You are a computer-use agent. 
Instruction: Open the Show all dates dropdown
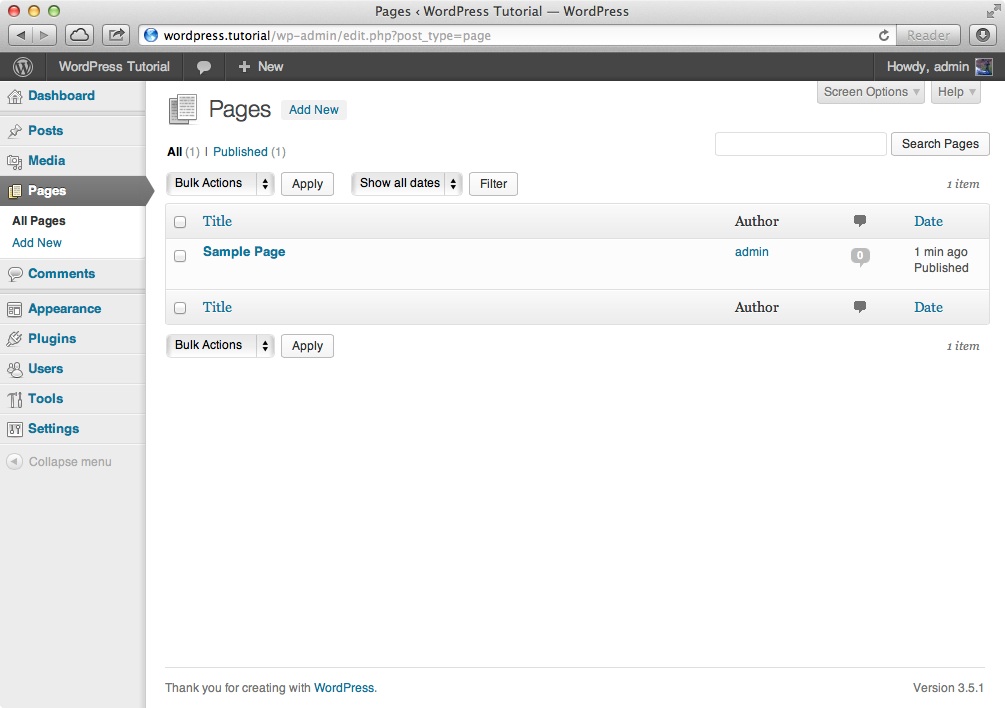[x=406, y=183]
